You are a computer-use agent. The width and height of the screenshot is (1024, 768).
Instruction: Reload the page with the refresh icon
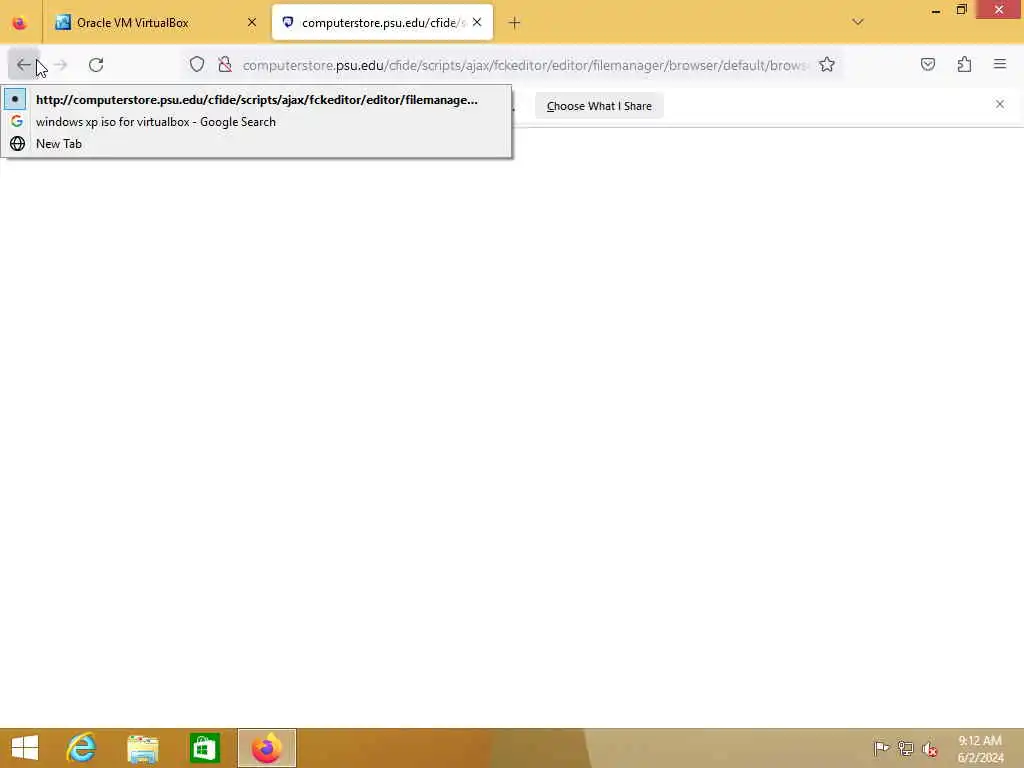click(x=96, y=65)
